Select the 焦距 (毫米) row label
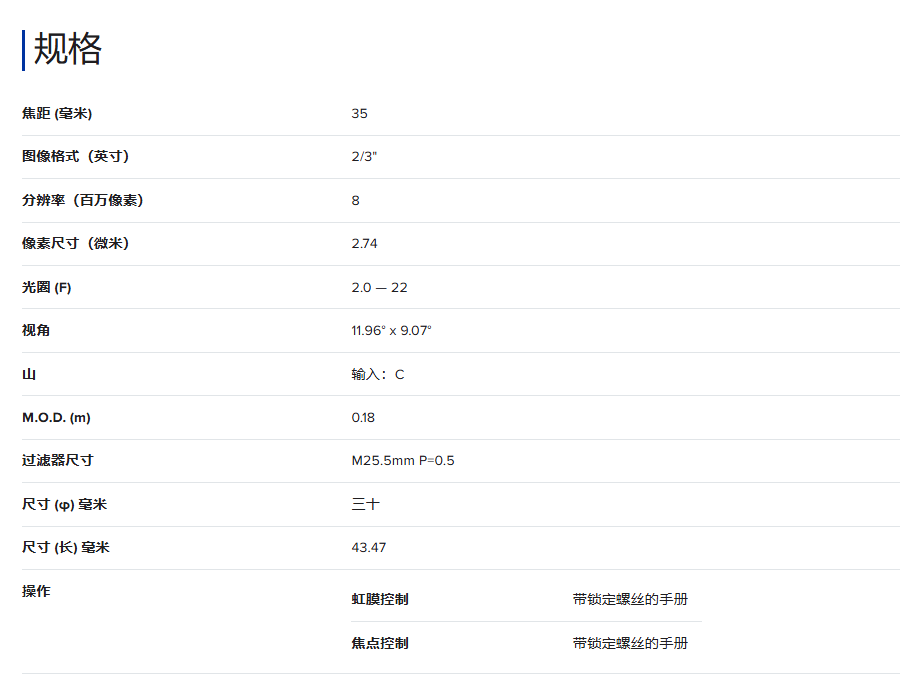900x676 pixels. click(x=57, y=114)
